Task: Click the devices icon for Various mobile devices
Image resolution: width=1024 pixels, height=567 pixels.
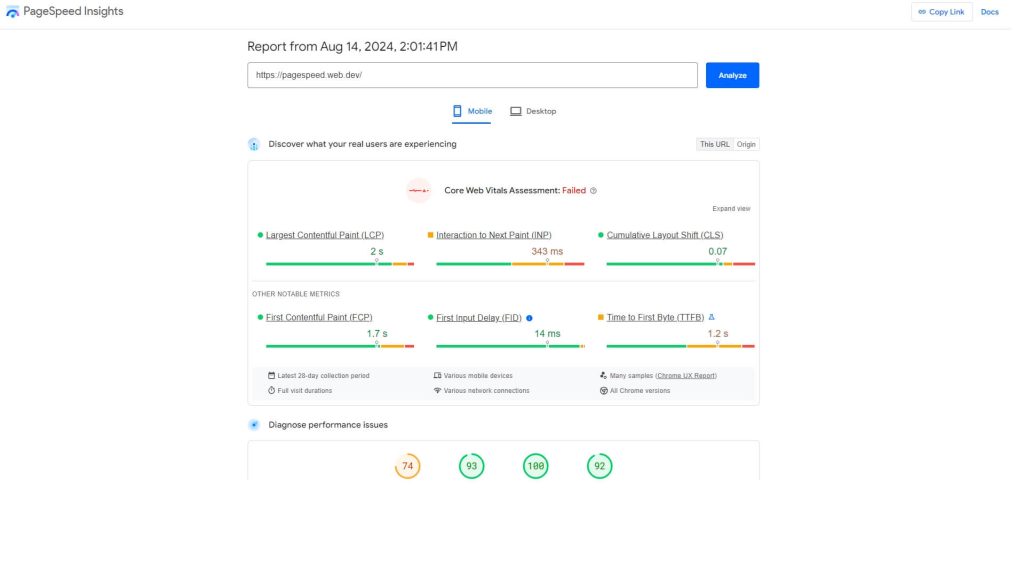Action: (x=438, y=376)
